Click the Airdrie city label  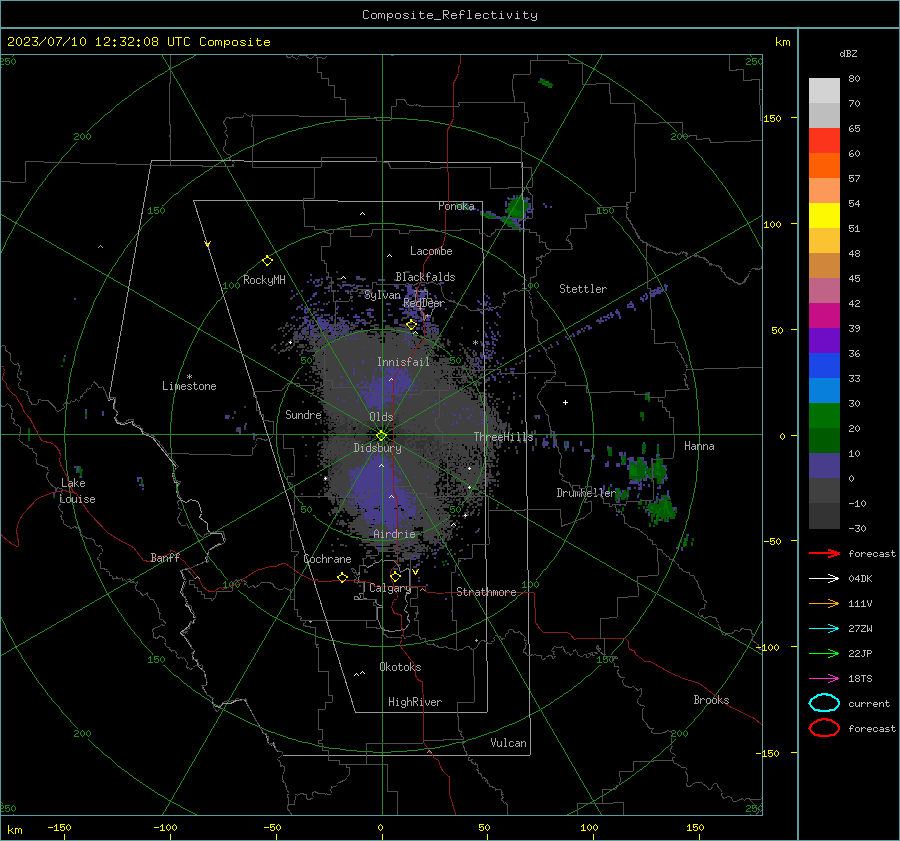coord(394,534)
